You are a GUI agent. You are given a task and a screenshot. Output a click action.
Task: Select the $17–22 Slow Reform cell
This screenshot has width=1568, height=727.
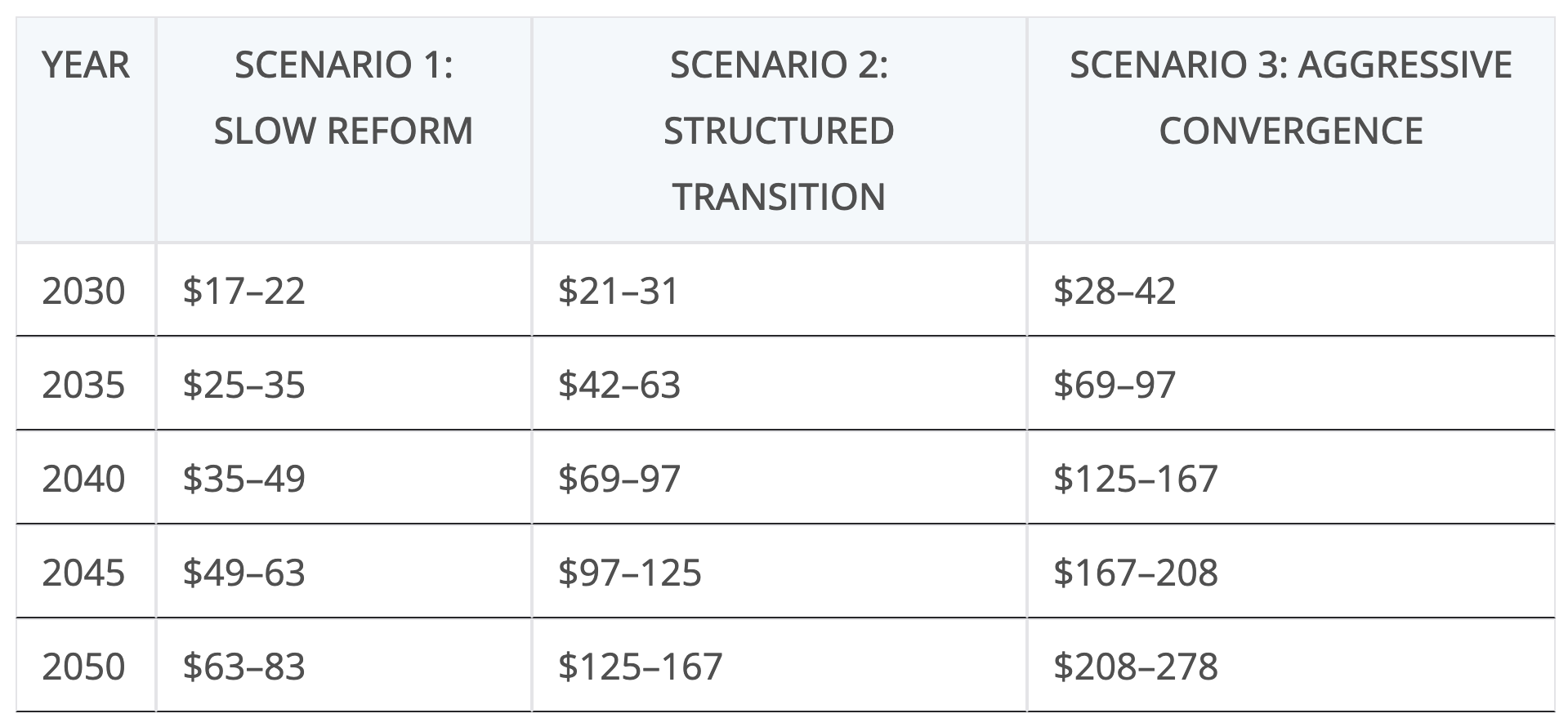tap(243, 291)
